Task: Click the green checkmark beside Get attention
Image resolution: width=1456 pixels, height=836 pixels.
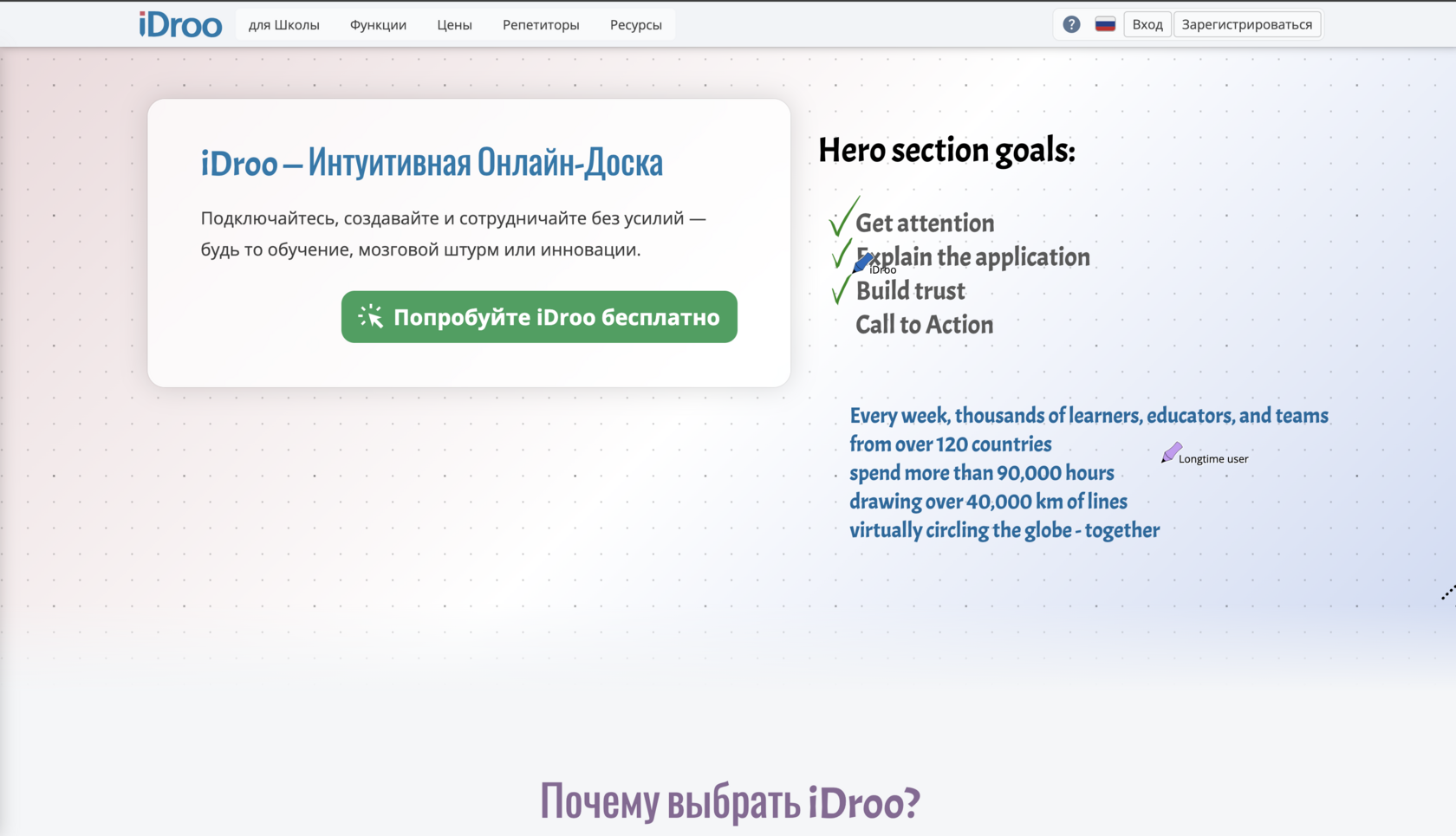Action: click(x=844, y=217)
